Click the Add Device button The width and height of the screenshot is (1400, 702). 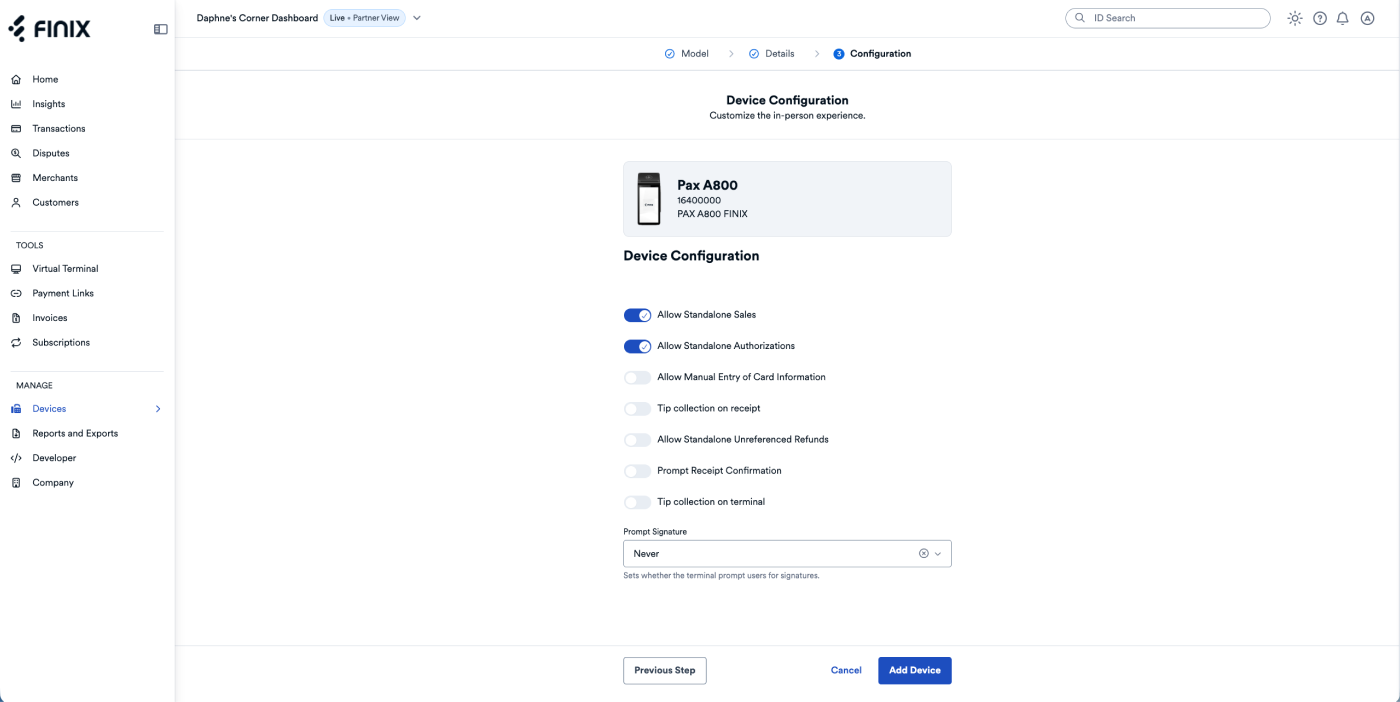click(915, 670)
